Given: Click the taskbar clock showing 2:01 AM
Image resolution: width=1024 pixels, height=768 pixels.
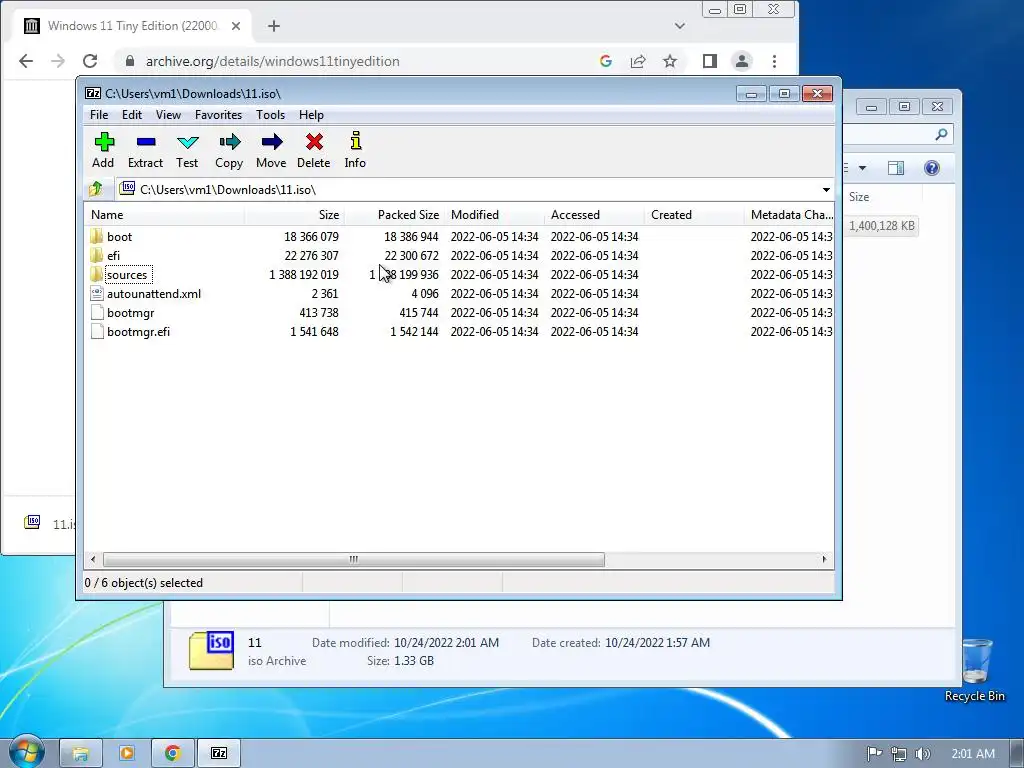Looking at the screenshot, I should pyautogui.click(x=973, y=754).
